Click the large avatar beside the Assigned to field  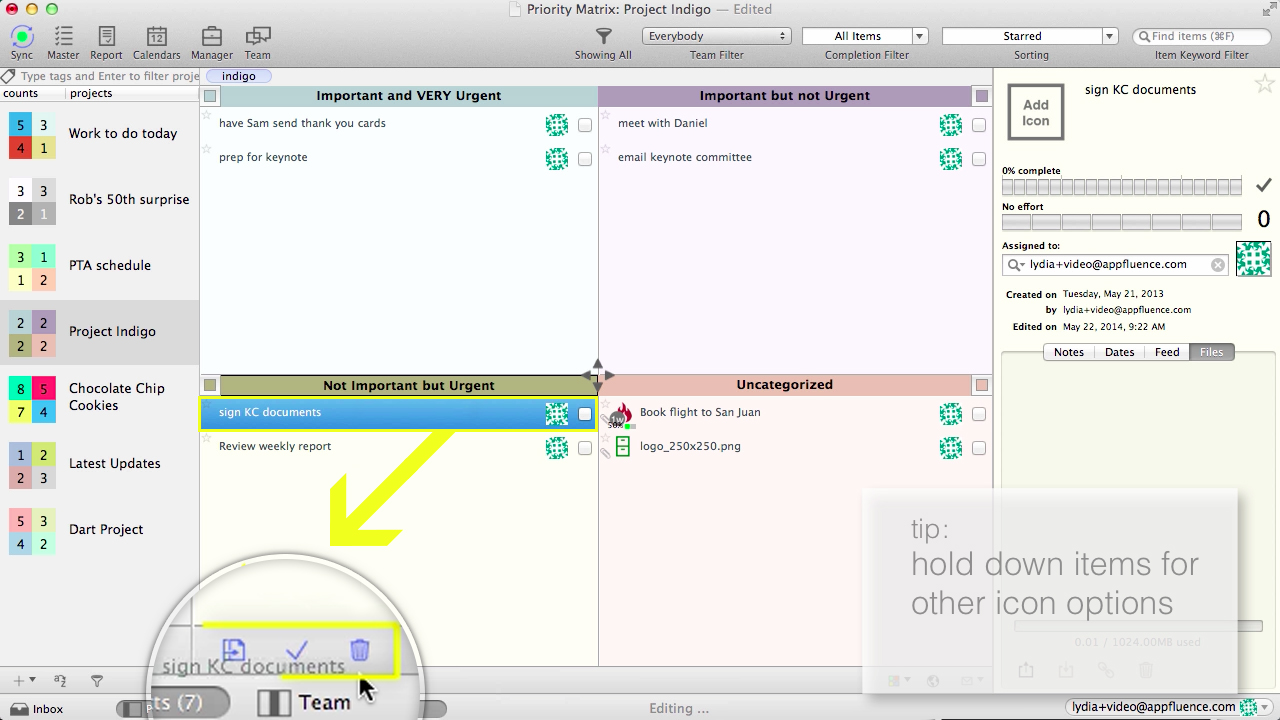1254,258
